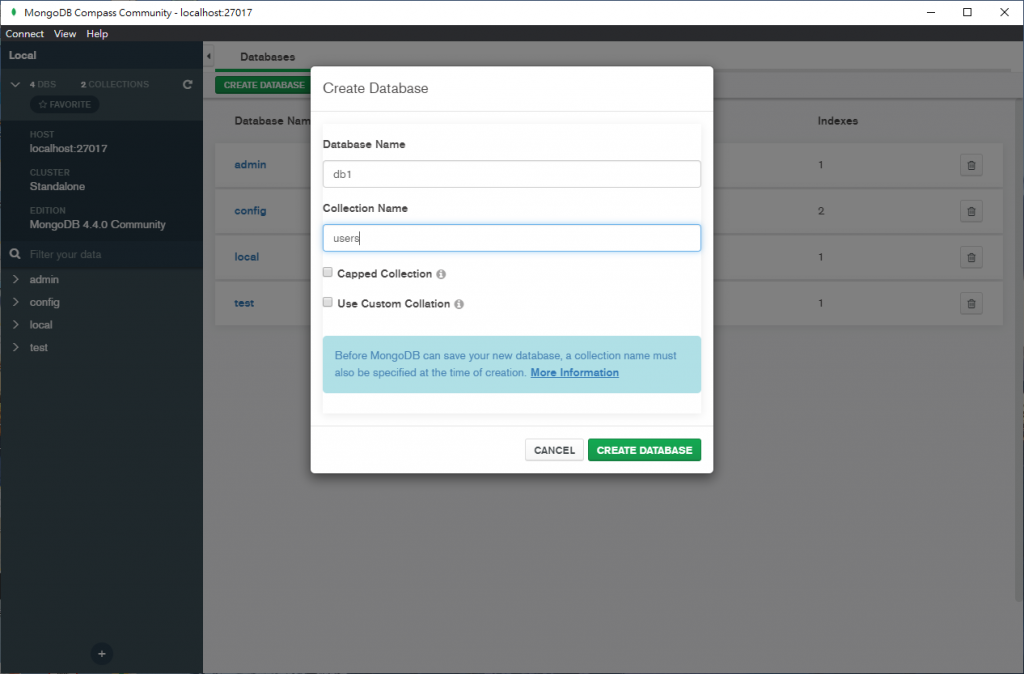Cancel the Create Database dialog
The height and width of the screenshot is (674, 1024).
[554, 450]
